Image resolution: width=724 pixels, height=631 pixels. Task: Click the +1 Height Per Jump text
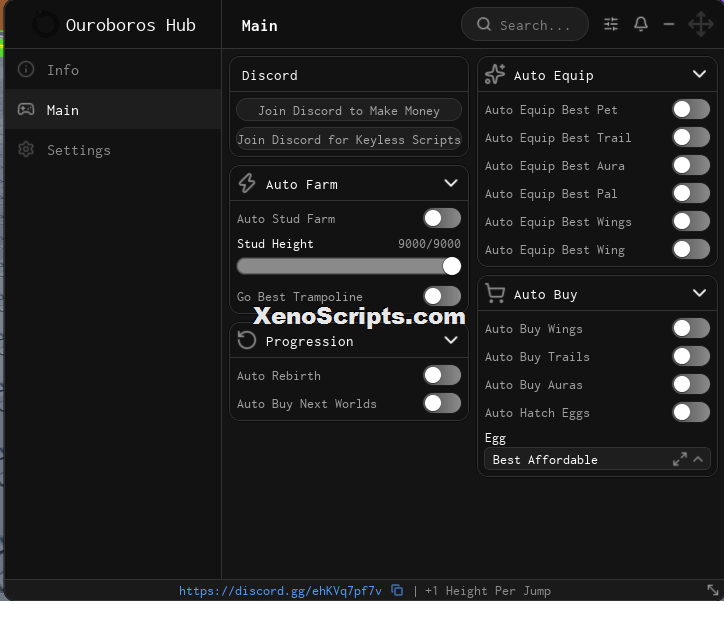(x=488, y=590)
